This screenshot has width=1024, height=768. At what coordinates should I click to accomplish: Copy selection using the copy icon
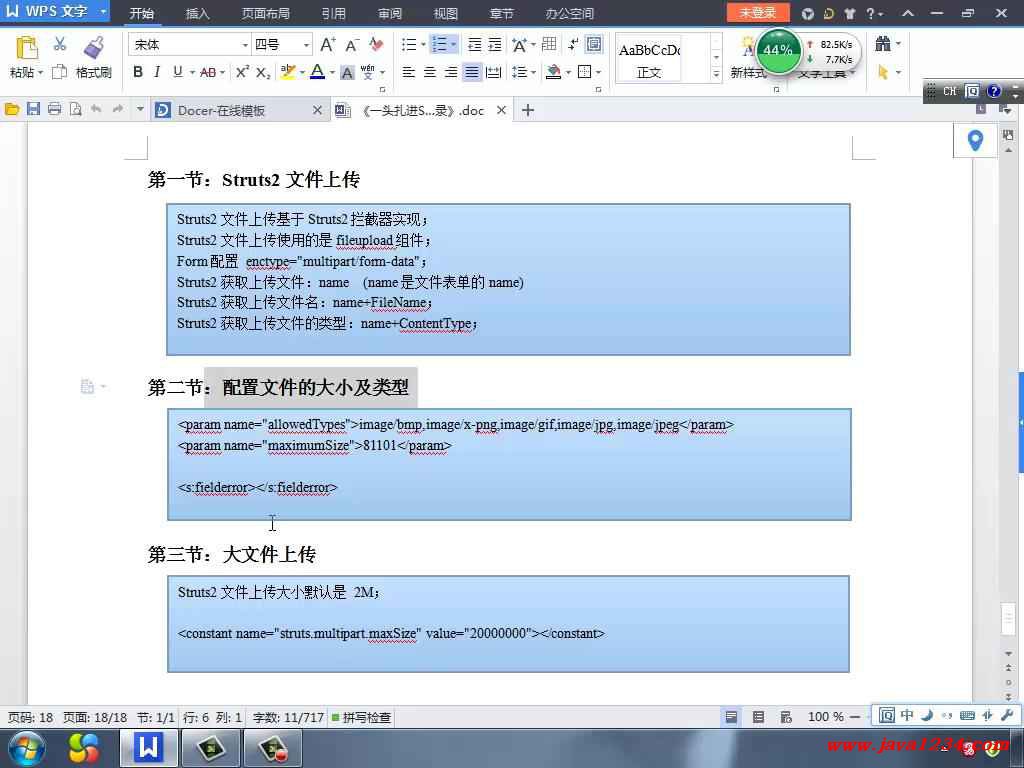(59, 72)
